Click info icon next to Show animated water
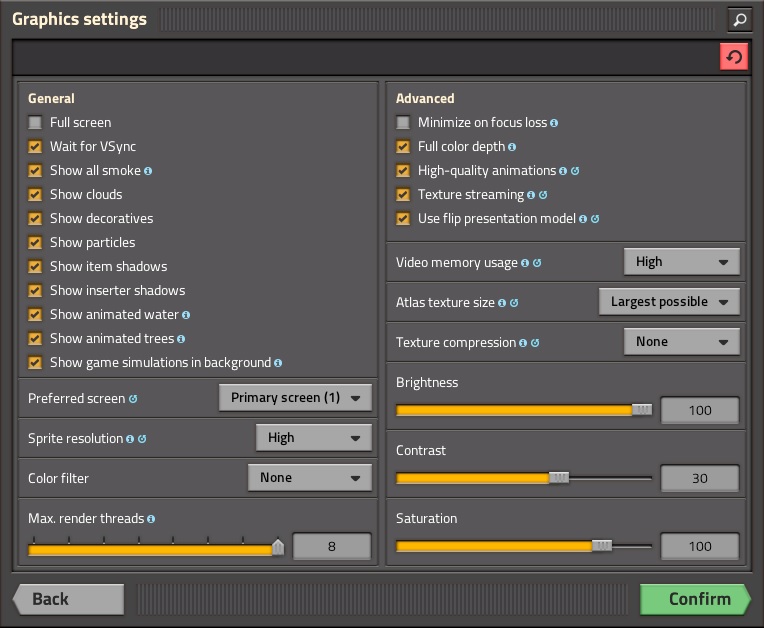Screen dimensions: 764x628 [x=186, y=315]
